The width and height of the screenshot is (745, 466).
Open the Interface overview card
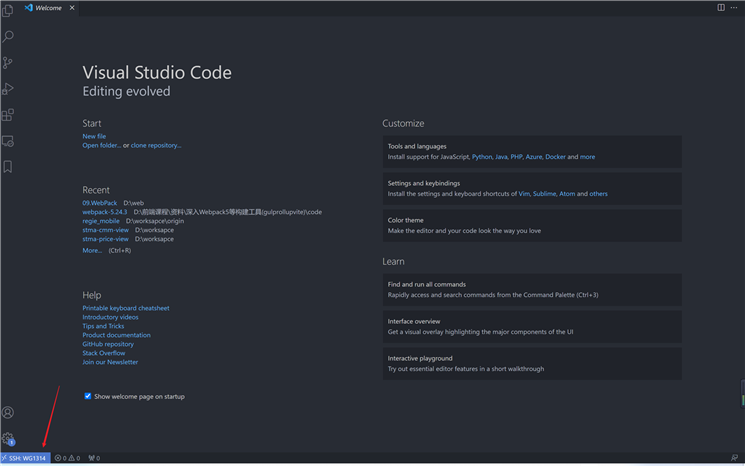click(532, 327)
